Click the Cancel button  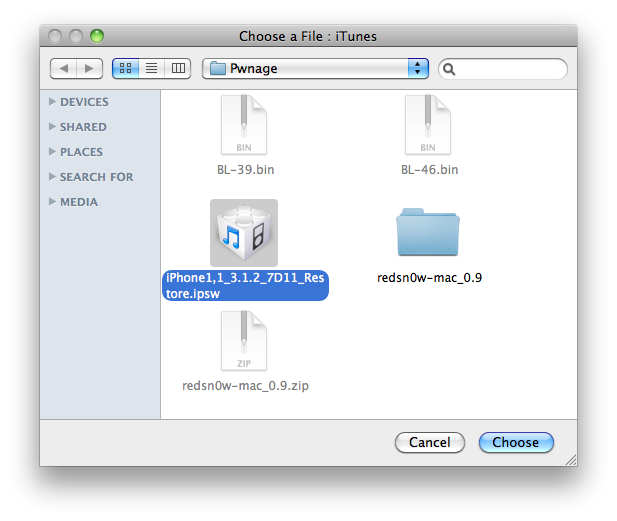click(430, 442)
